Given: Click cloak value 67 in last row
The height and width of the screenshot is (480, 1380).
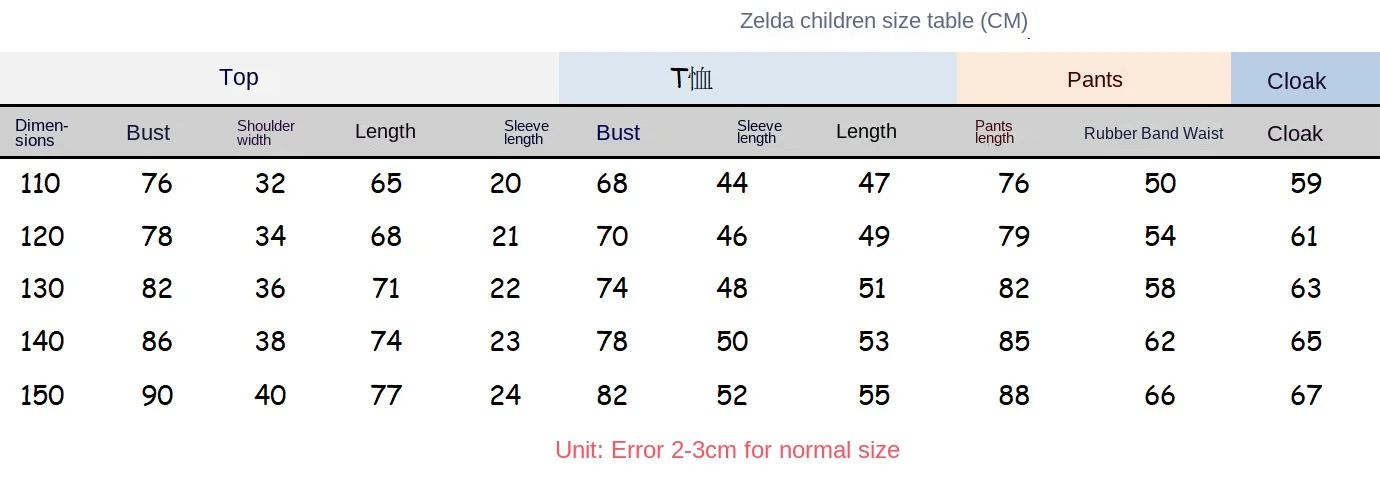Looking at the screenshot, I should coord(1306,395).
